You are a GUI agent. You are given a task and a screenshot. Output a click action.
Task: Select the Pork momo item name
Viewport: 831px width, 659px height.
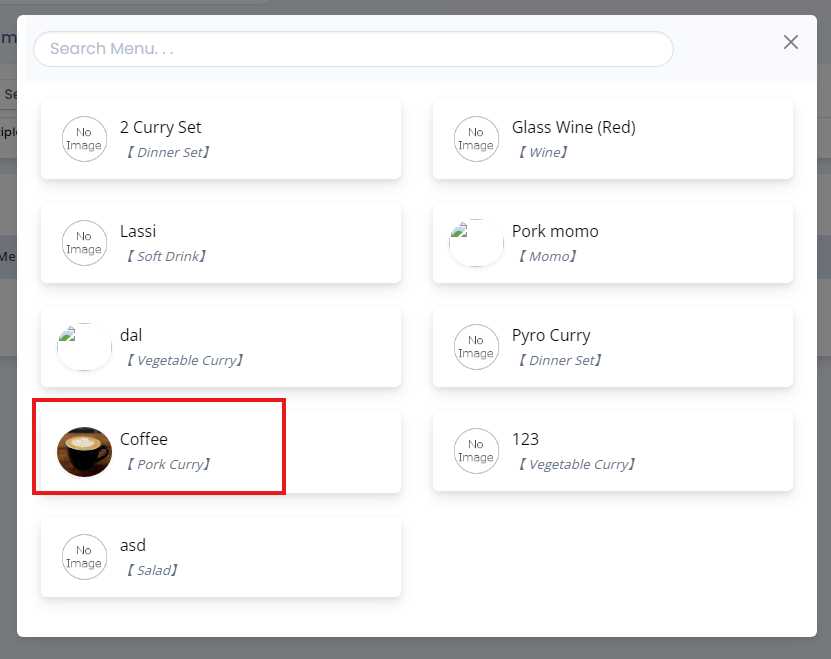tap(555, 231)
